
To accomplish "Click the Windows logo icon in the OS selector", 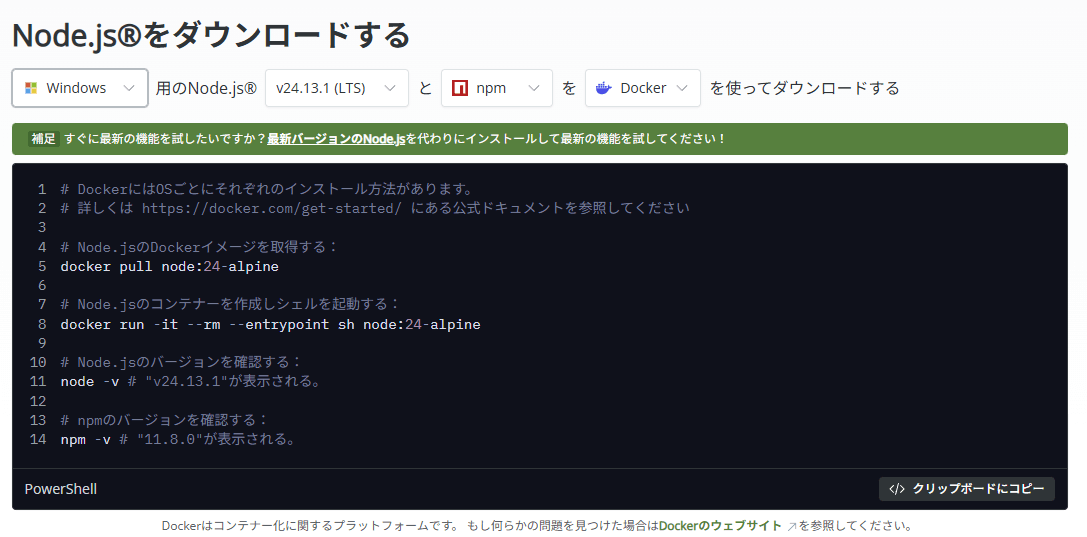I will (31, 88).
